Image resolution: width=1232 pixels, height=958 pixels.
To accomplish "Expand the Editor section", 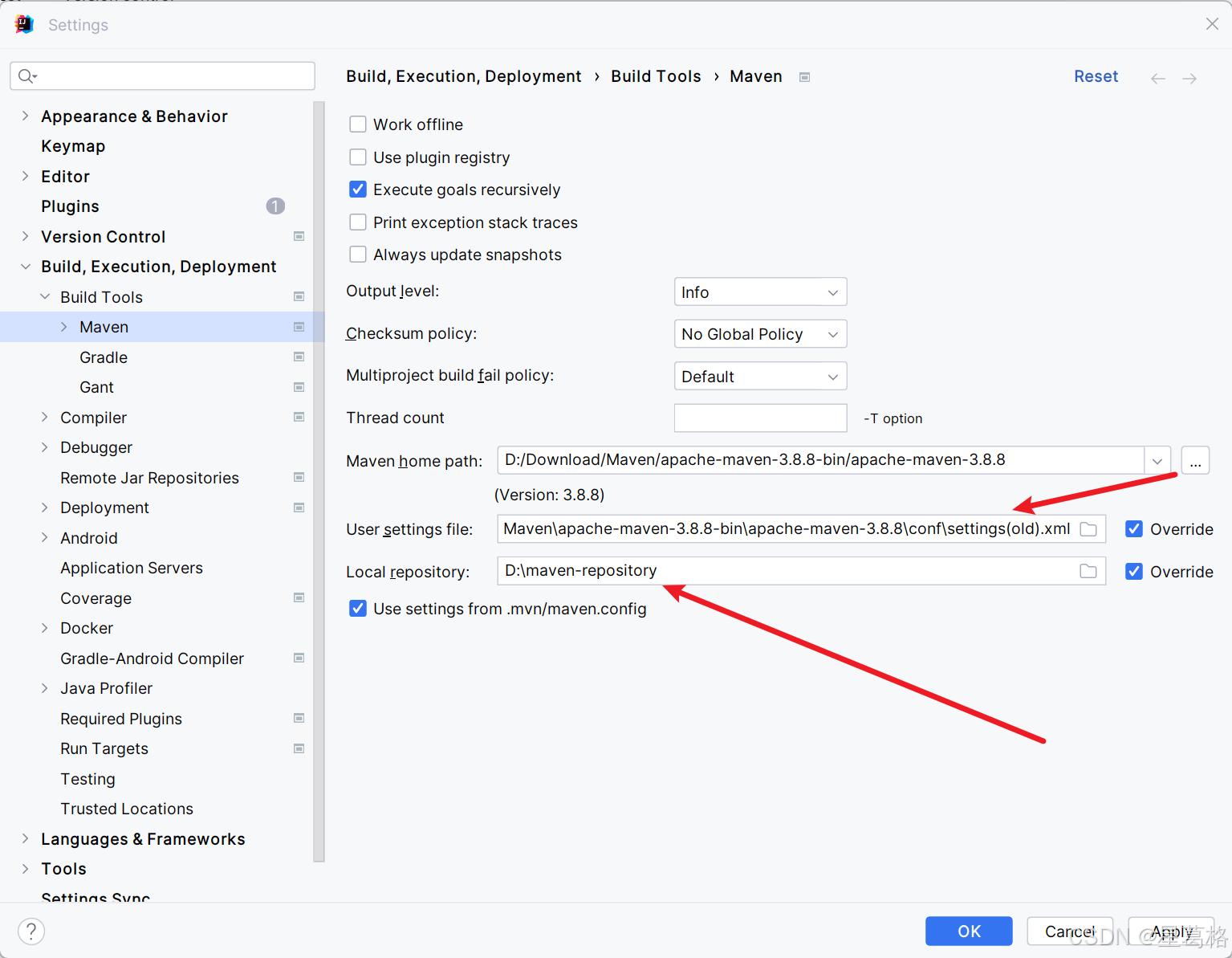I will point(25,177).
